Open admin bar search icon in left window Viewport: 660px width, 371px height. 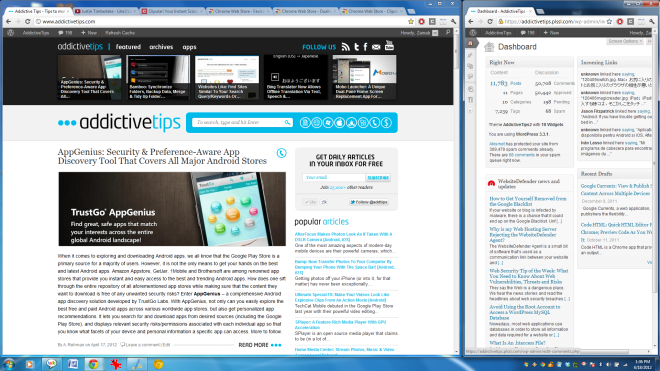(448, 32)
